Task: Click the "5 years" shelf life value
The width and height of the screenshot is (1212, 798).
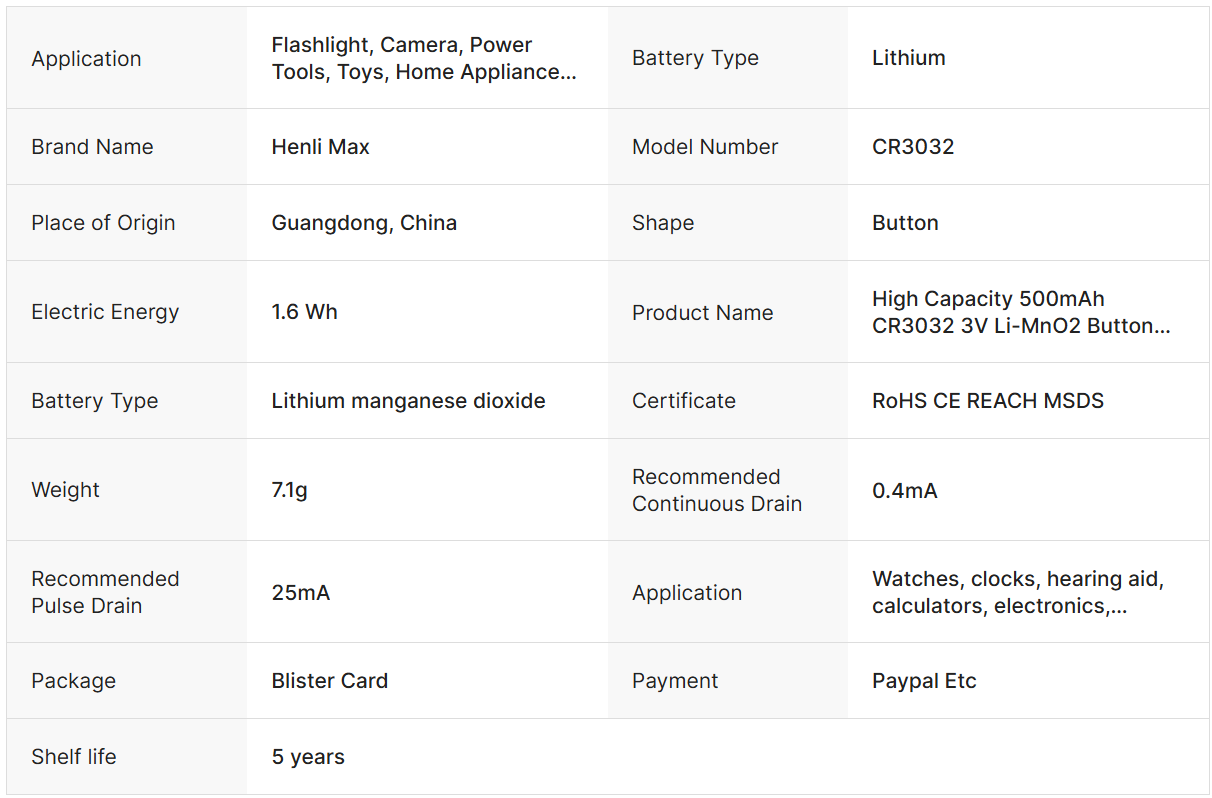Action: pyautogui.click(x=308, y=757)
